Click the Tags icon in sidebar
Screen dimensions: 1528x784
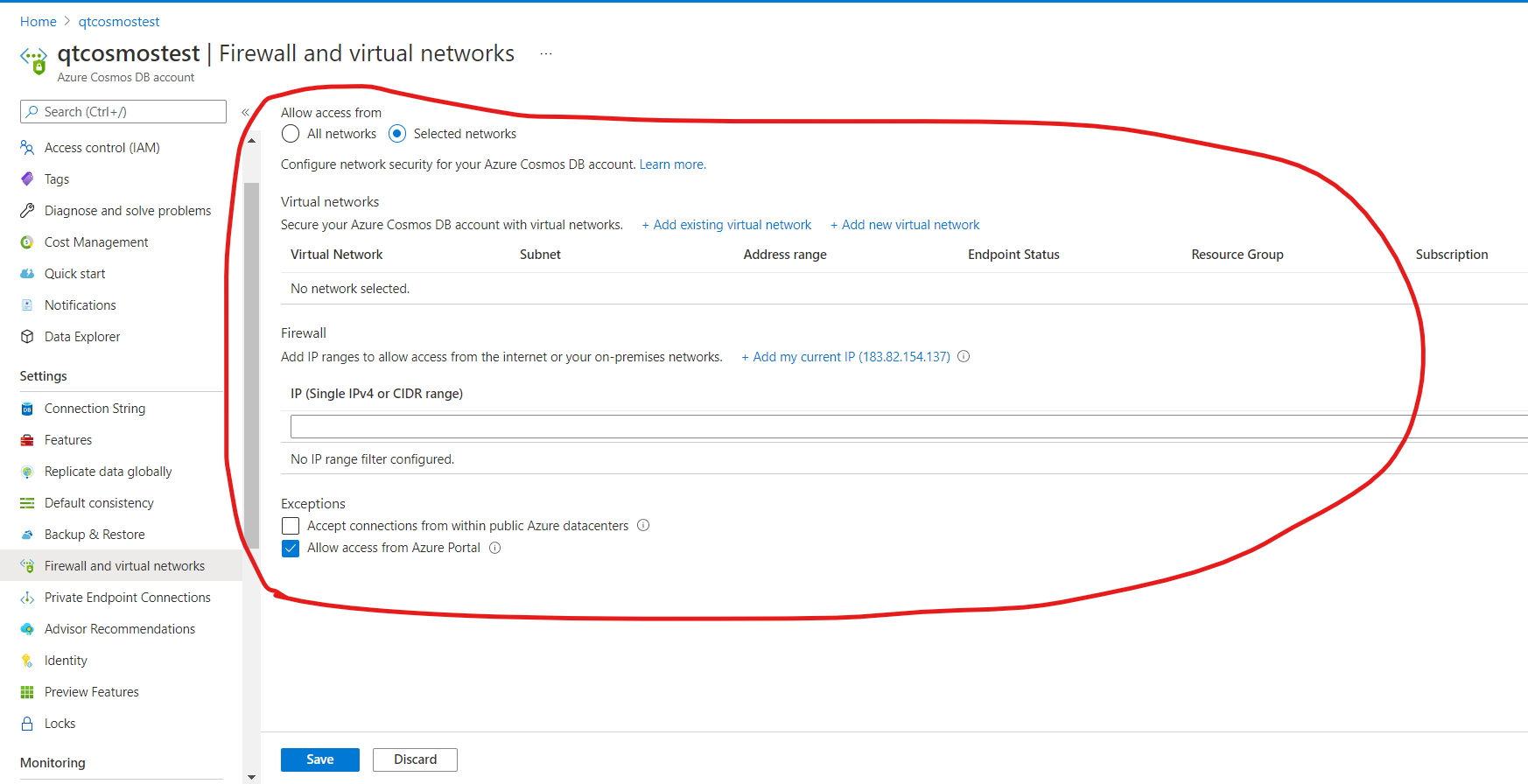click(27, 179)
